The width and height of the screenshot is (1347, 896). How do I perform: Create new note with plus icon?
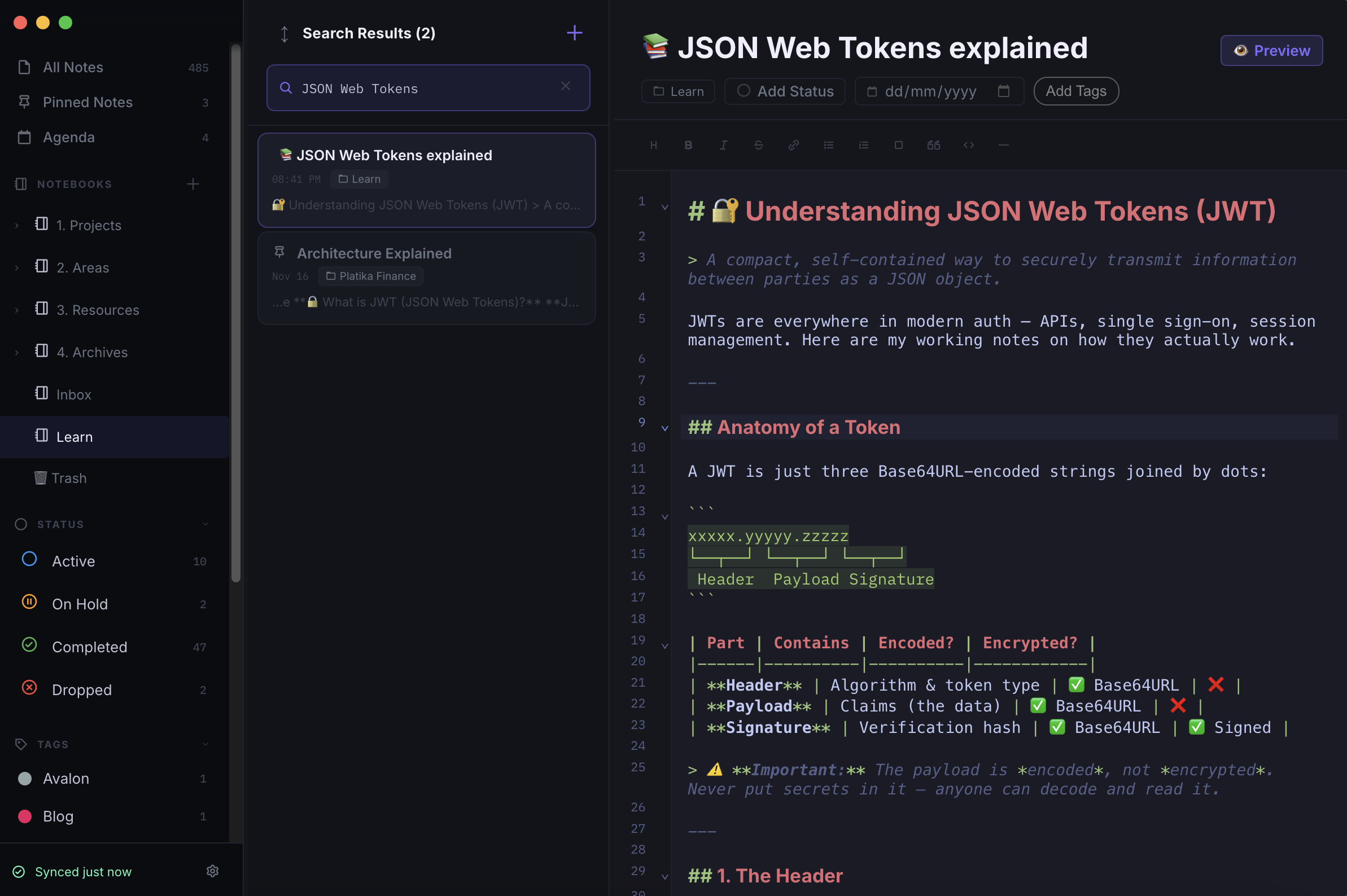coord(574,33)
